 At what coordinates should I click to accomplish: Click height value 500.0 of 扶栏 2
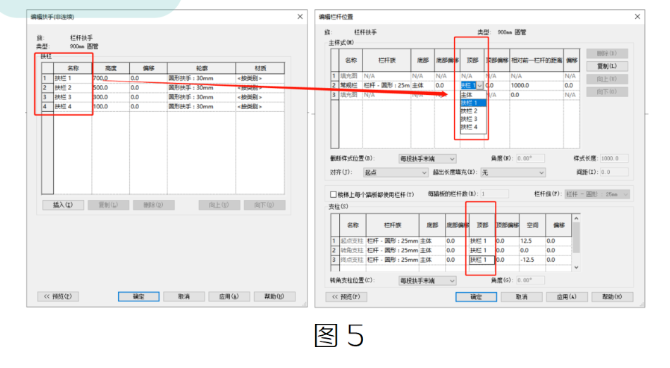click(x=111, y=88)
